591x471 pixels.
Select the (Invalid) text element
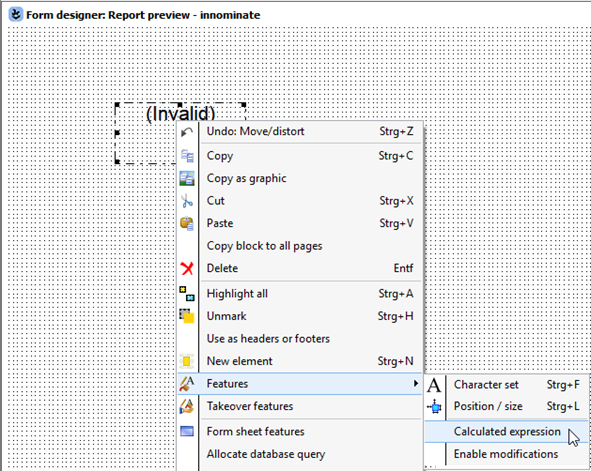point(180,113)
